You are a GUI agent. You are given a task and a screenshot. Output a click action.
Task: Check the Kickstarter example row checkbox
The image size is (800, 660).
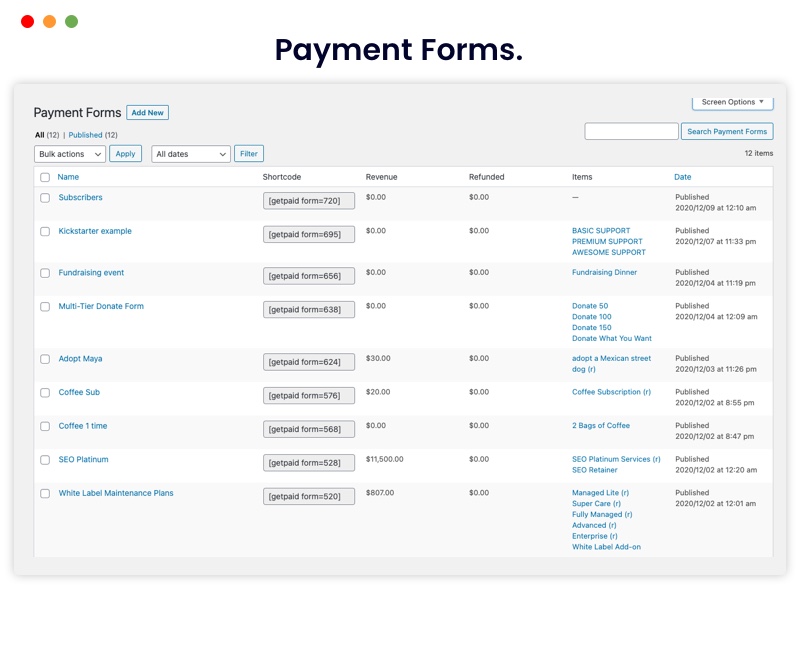[45, 232]
